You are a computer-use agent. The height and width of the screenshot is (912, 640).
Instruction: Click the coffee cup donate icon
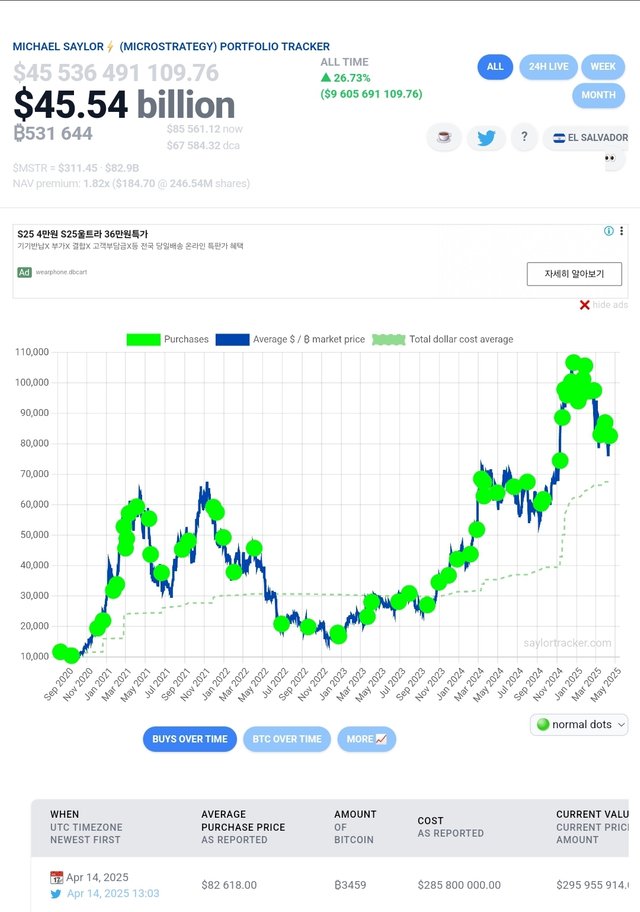click(x=444, y=138)
